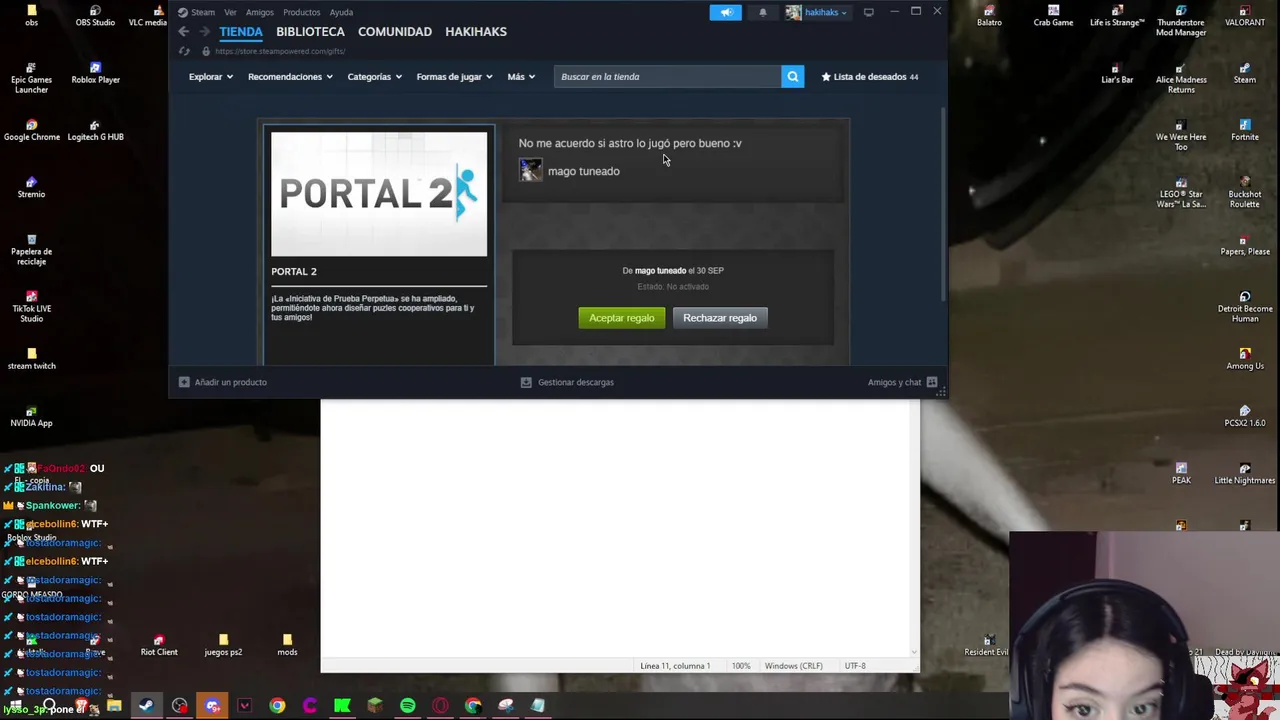Click Steam's back navigation arrow

coord(184,32)
